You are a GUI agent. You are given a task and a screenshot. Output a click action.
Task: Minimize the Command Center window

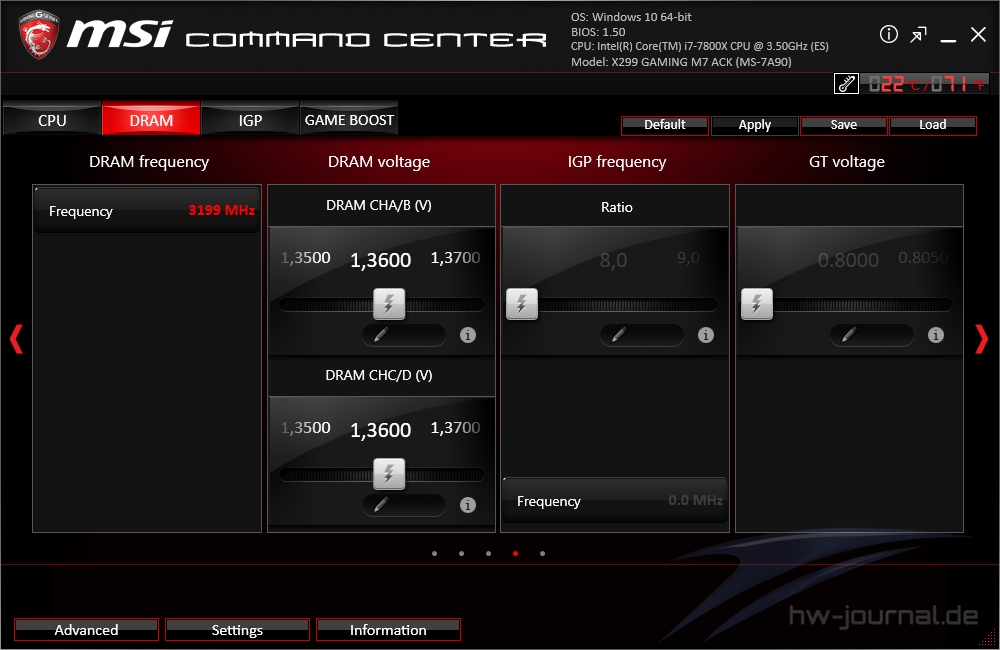[x=948, y=40]
